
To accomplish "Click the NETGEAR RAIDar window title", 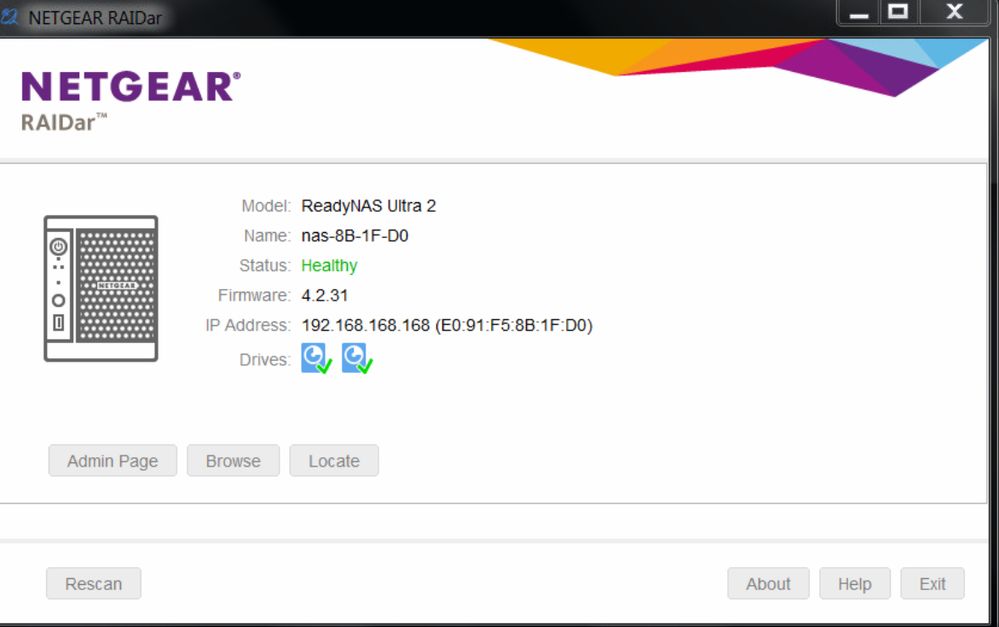I will [96, 18].
